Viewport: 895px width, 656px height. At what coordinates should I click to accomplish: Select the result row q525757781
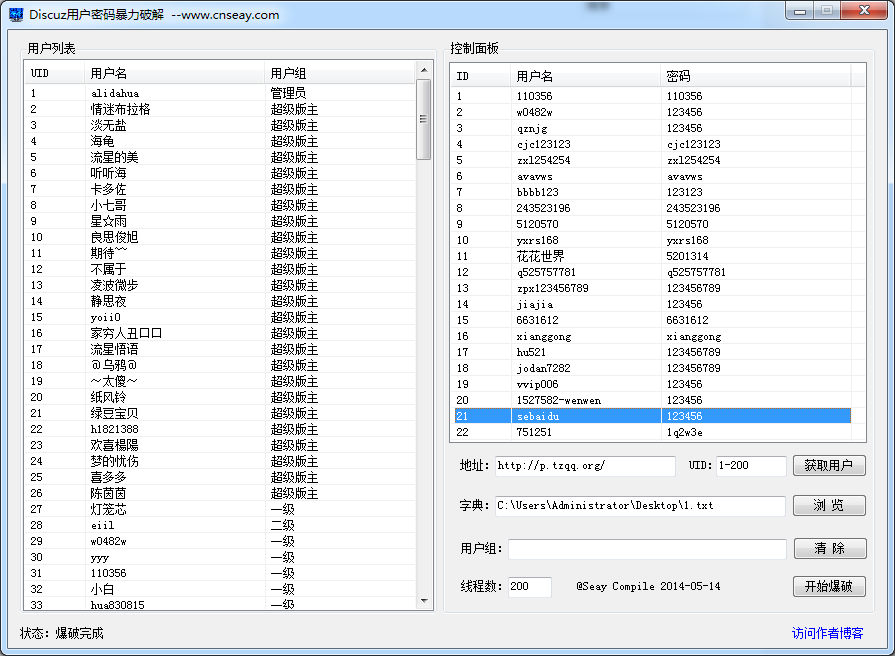[x=652, y=272]
